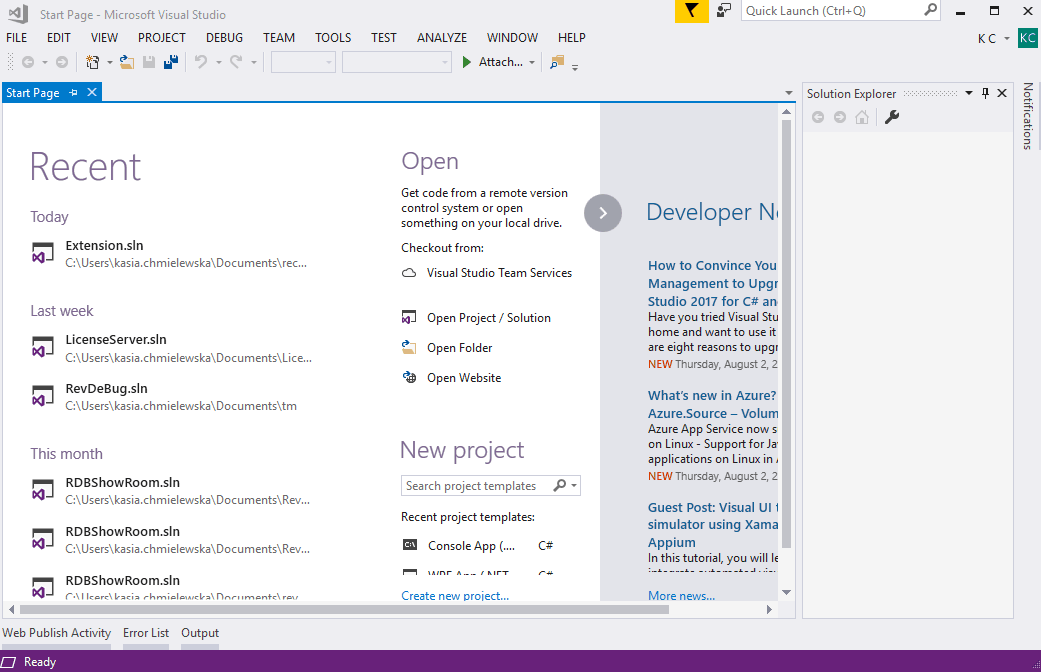Open the Web Publish Activity tab
The height and width of the screenshot is (672, 1041).
[56, 633]
